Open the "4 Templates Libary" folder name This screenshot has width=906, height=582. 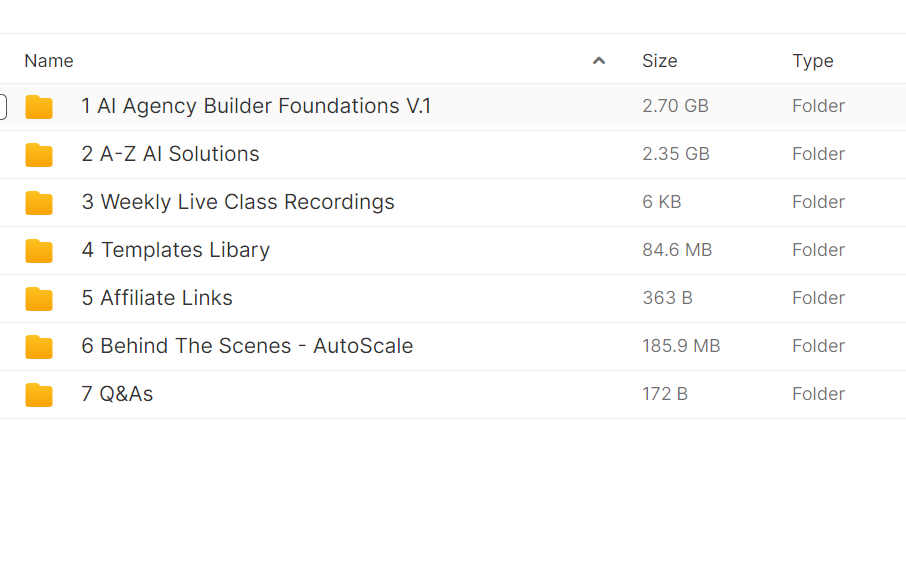click(x=175, y=250)
